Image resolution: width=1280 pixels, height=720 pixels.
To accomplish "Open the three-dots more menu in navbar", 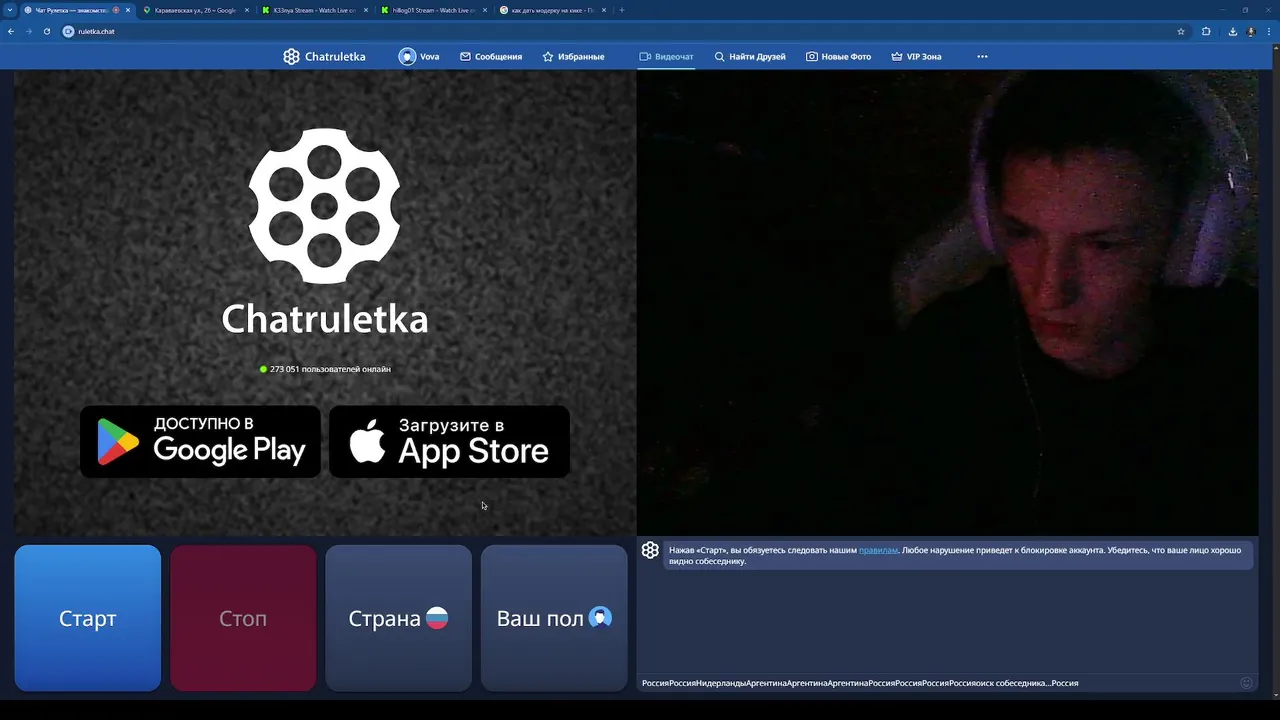I will [982, 57].
